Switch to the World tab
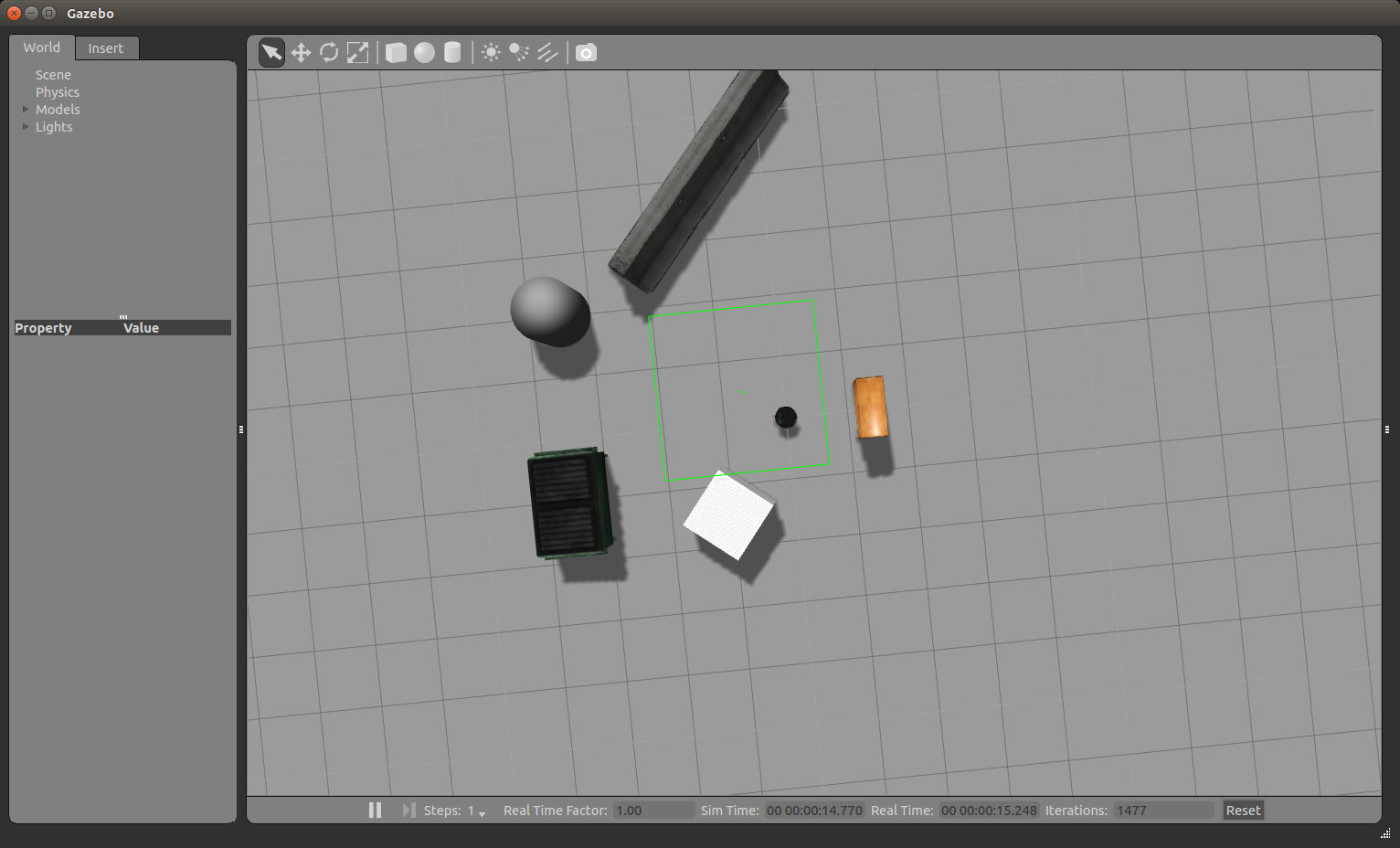Image resolution: width=1400 pixels, height=848 pixels. click(x=42, y=48)
